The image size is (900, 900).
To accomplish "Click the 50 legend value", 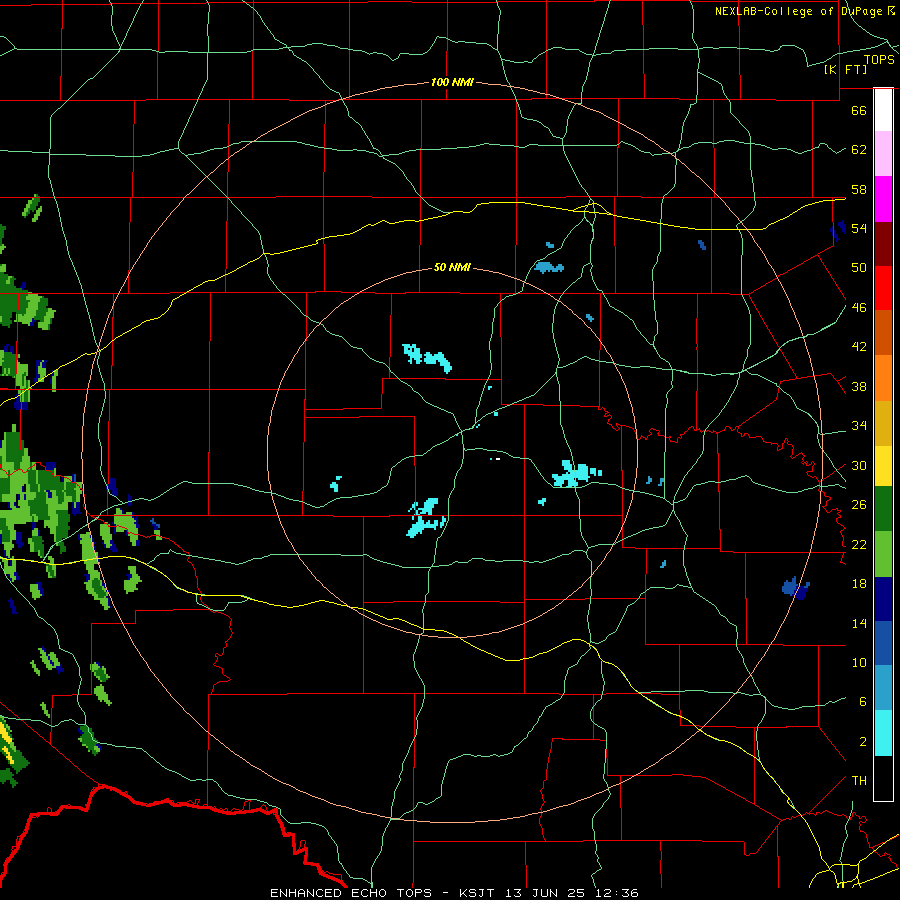I will tap(859, 267).
